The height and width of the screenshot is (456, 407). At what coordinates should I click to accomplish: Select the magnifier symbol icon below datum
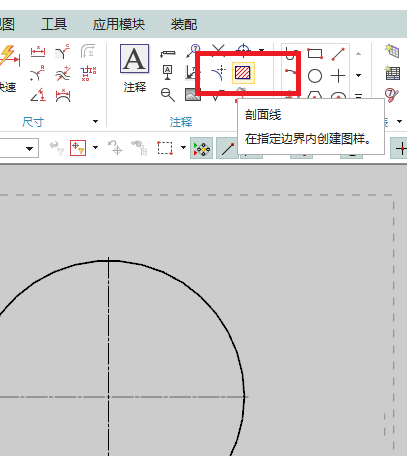click(x=168, y=95)
